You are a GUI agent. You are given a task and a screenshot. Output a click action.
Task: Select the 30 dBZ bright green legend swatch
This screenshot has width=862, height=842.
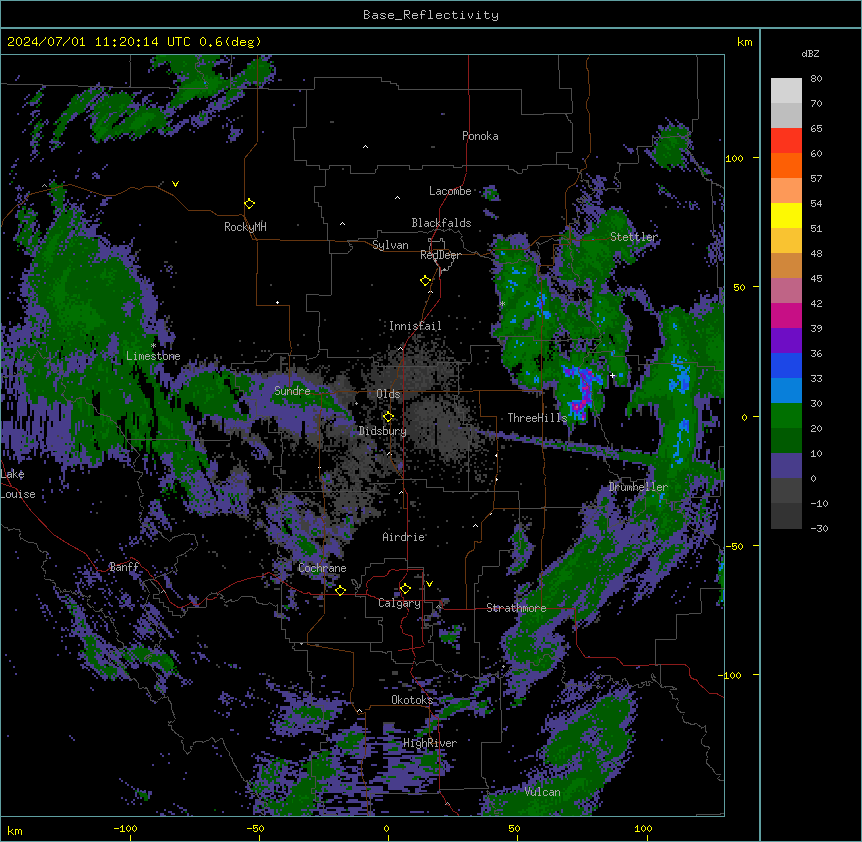coord(786,416)
